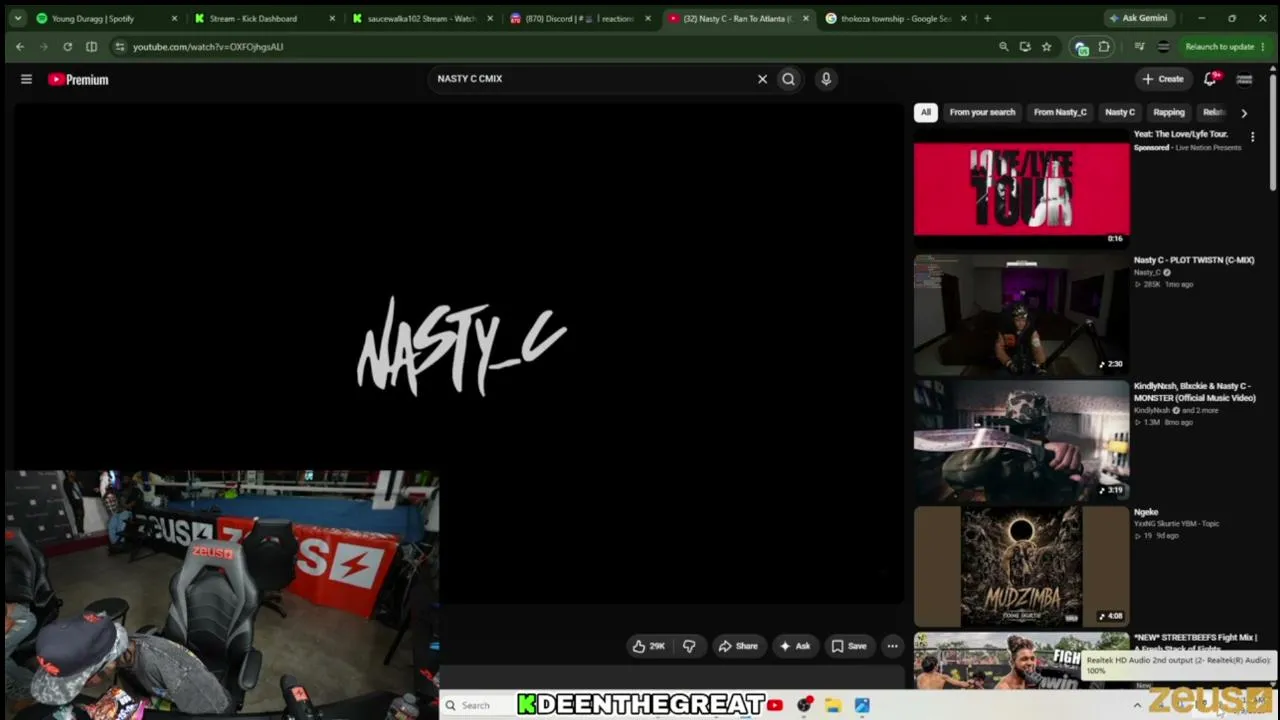Save the video to a playlist
Viewport: 1280px width, 720px height.
pos(849,646)
